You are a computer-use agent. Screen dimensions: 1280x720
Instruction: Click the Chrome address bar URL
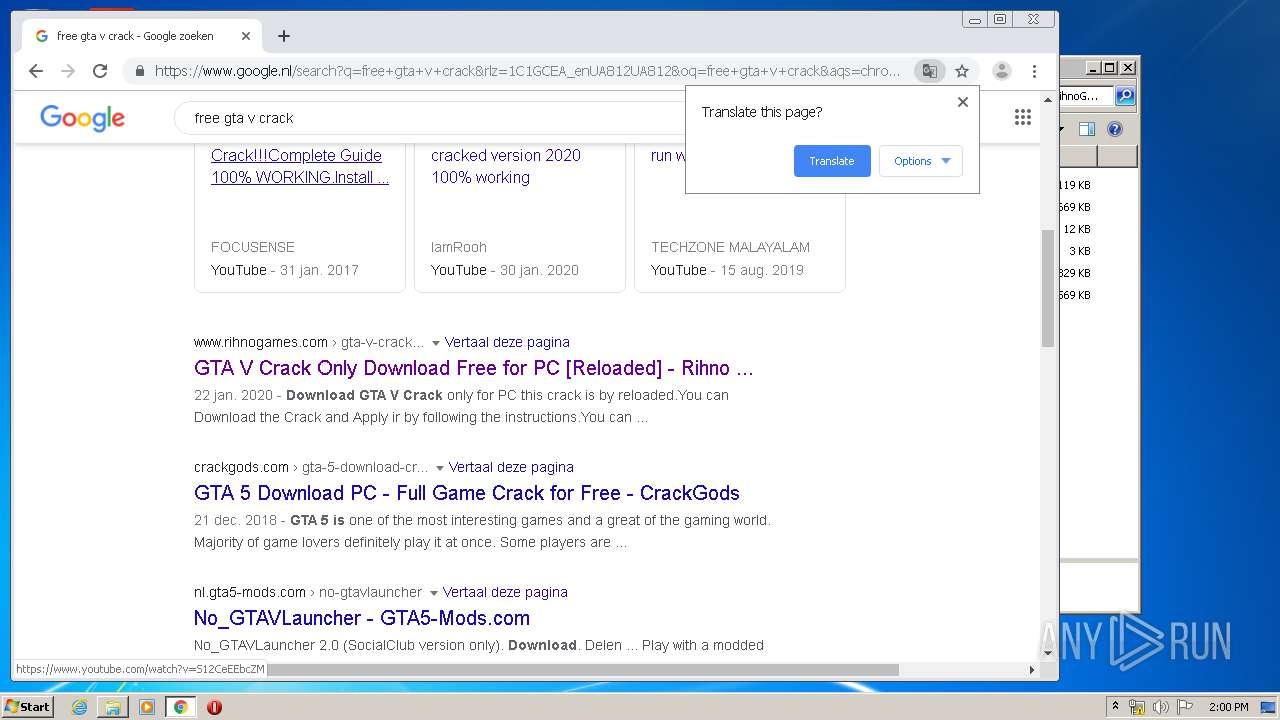coord(527,71)
